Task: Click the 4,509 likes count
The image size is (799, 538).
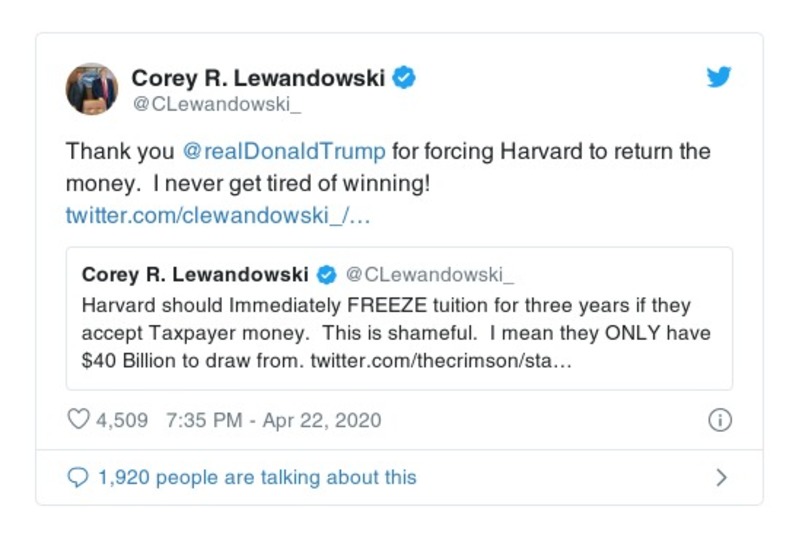Action: tap(122, 420)
